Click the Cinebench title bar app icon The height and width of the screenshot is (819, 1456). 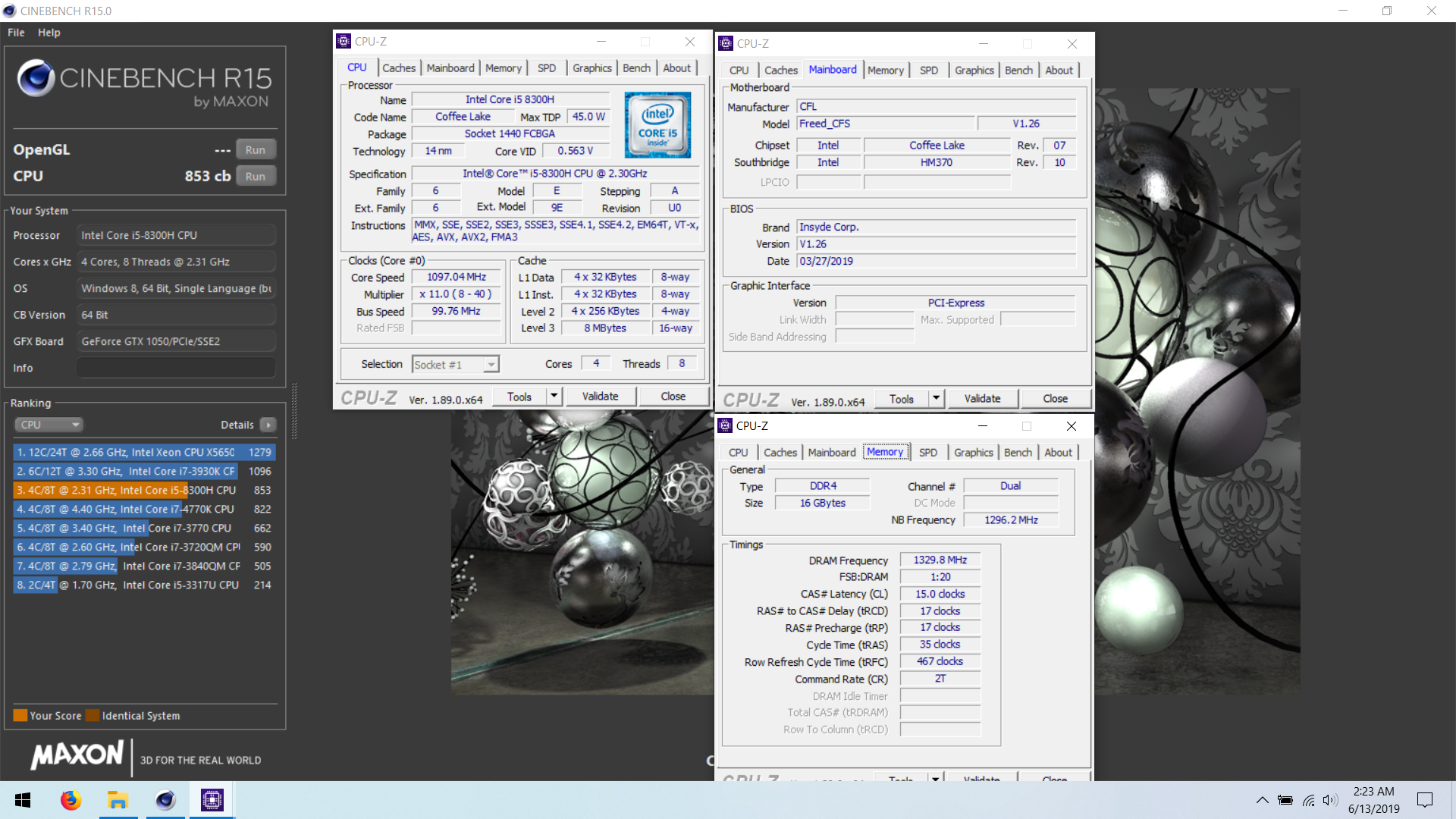click(x=9, y=11)
